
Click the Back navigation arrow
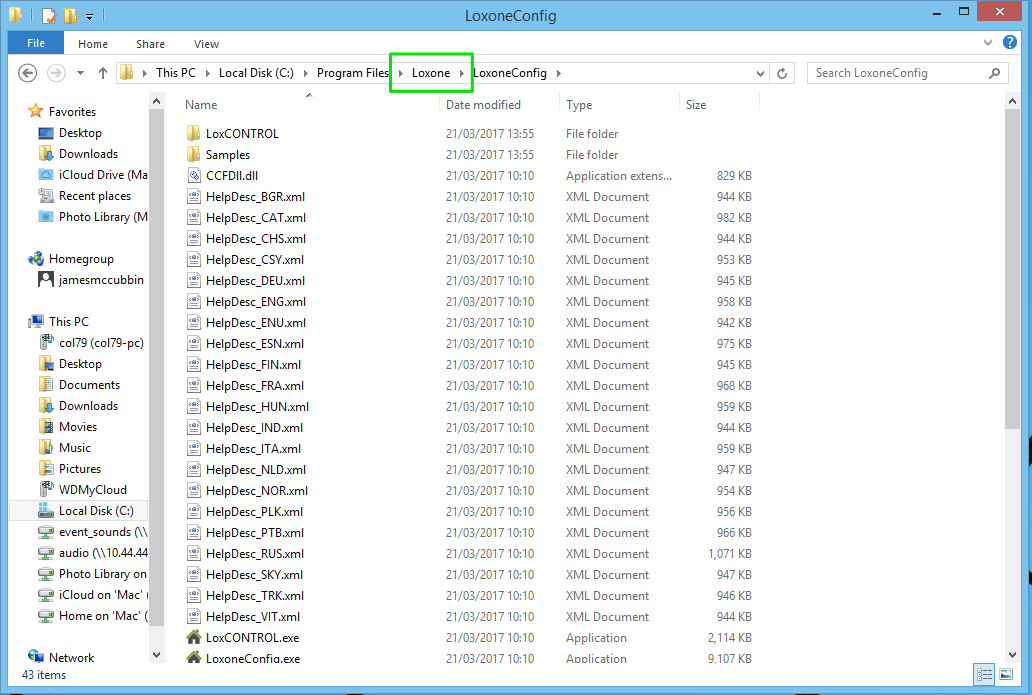27,73
